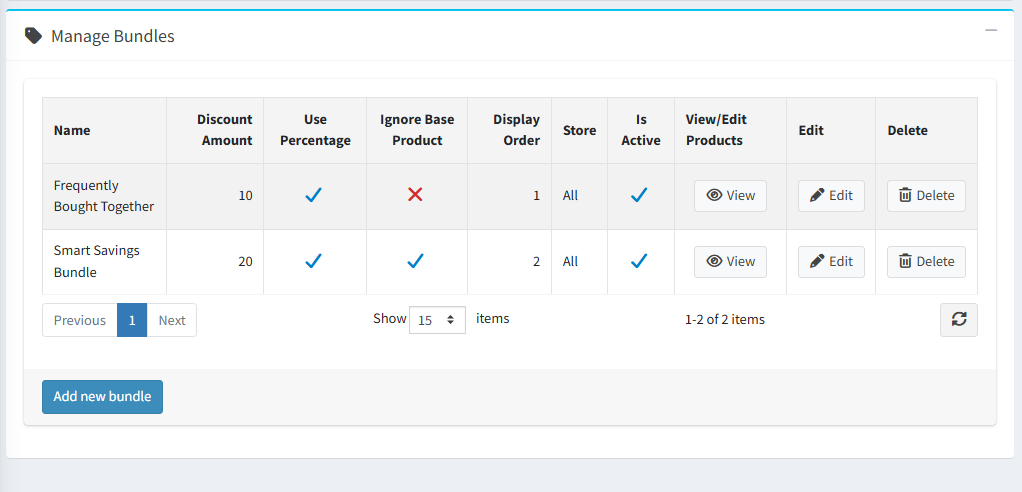The height and width of the screenshot is (492, 1022).
Task: Go to the Previous page
Action: (80, 320)
